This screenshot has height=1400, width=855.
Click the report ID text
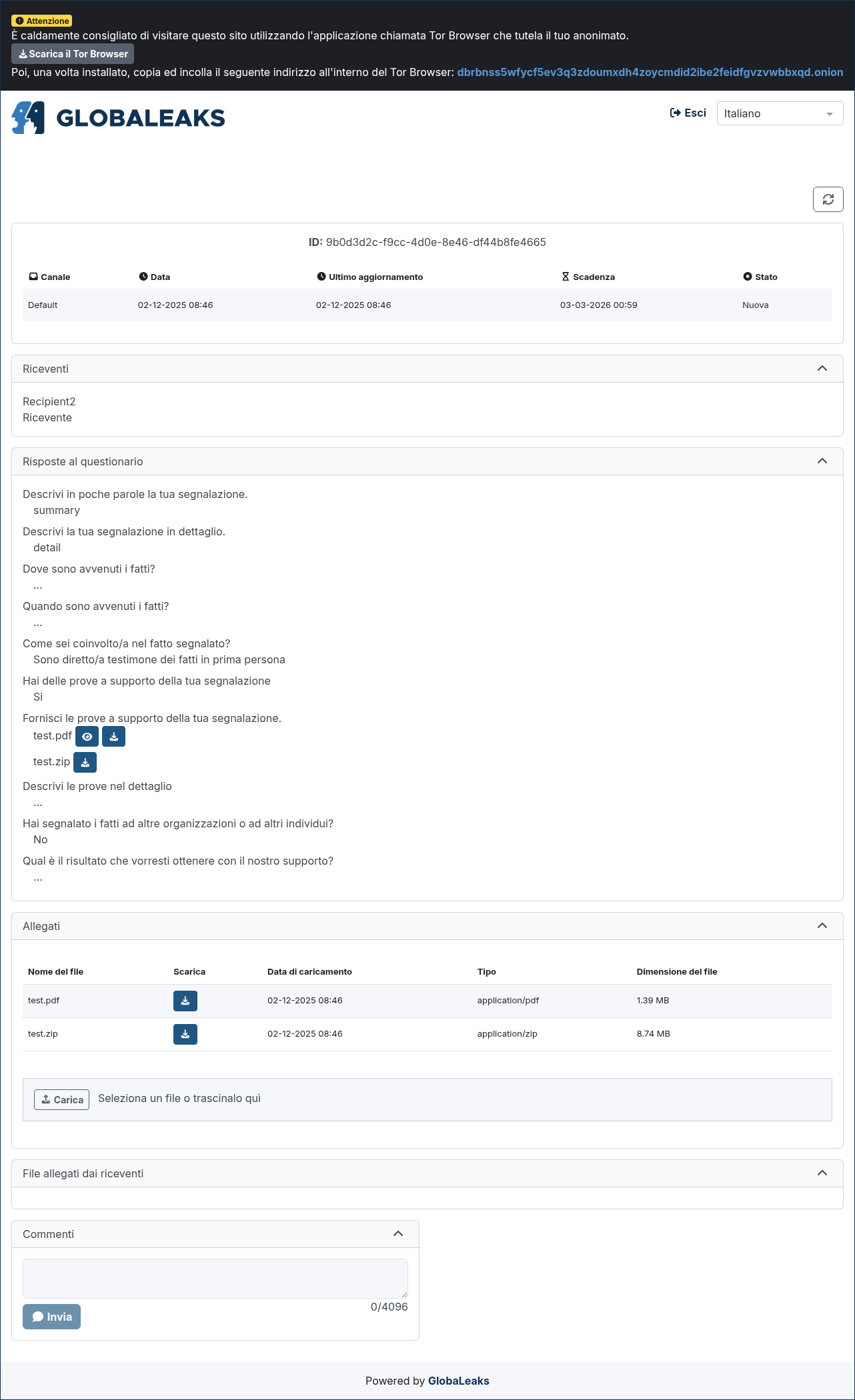coord(427,242)
